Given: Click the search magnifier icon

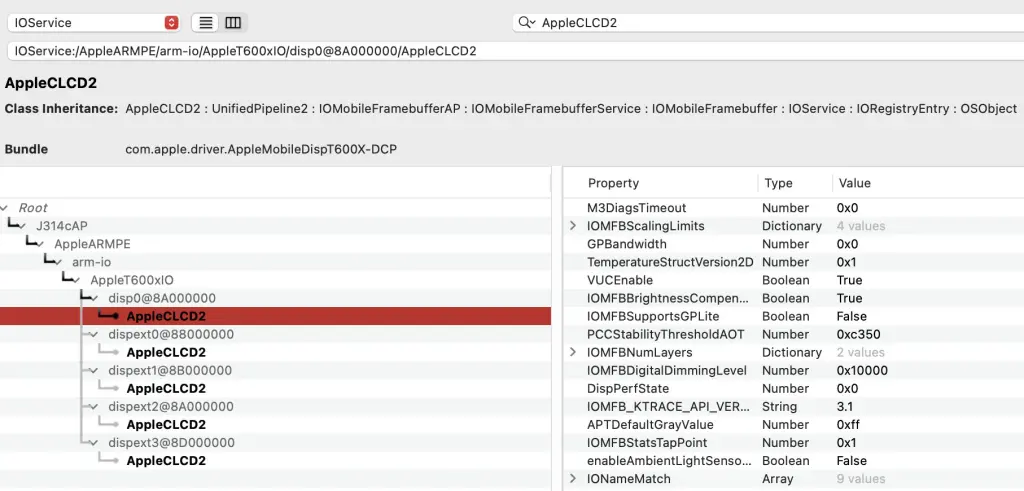Looking at the screenshot, I should coord(526,22).
